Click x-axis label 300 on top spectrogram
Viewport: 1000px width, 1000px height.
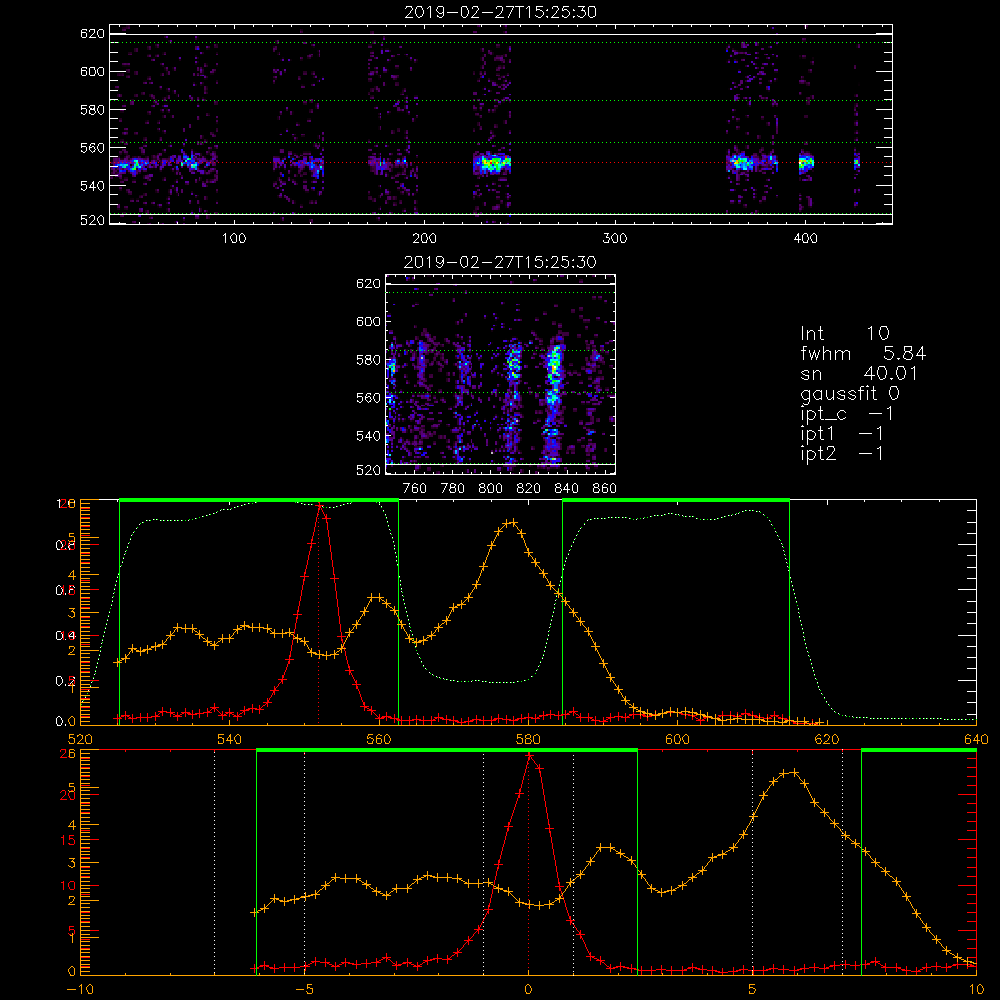click(615, 239)
